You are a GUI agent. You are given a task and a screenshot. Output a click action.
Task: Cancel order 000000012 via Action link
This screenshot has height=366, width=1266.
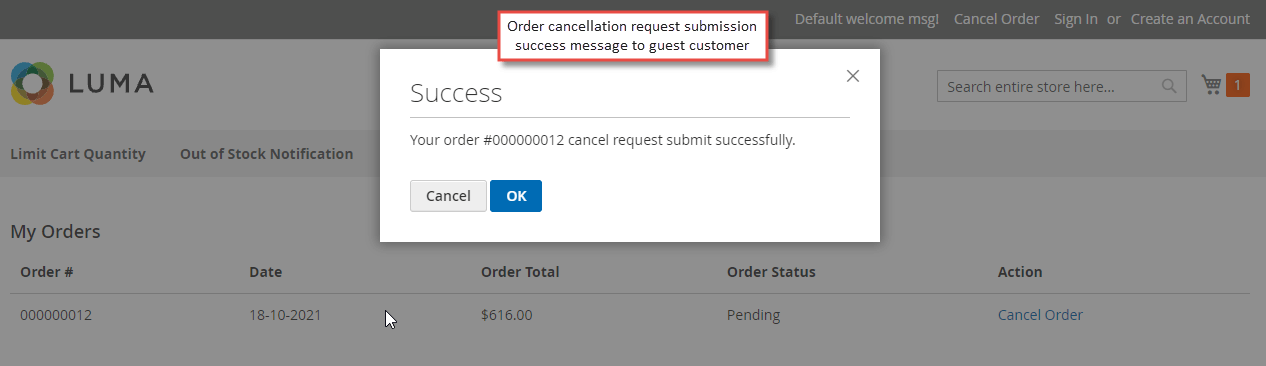1040,315
